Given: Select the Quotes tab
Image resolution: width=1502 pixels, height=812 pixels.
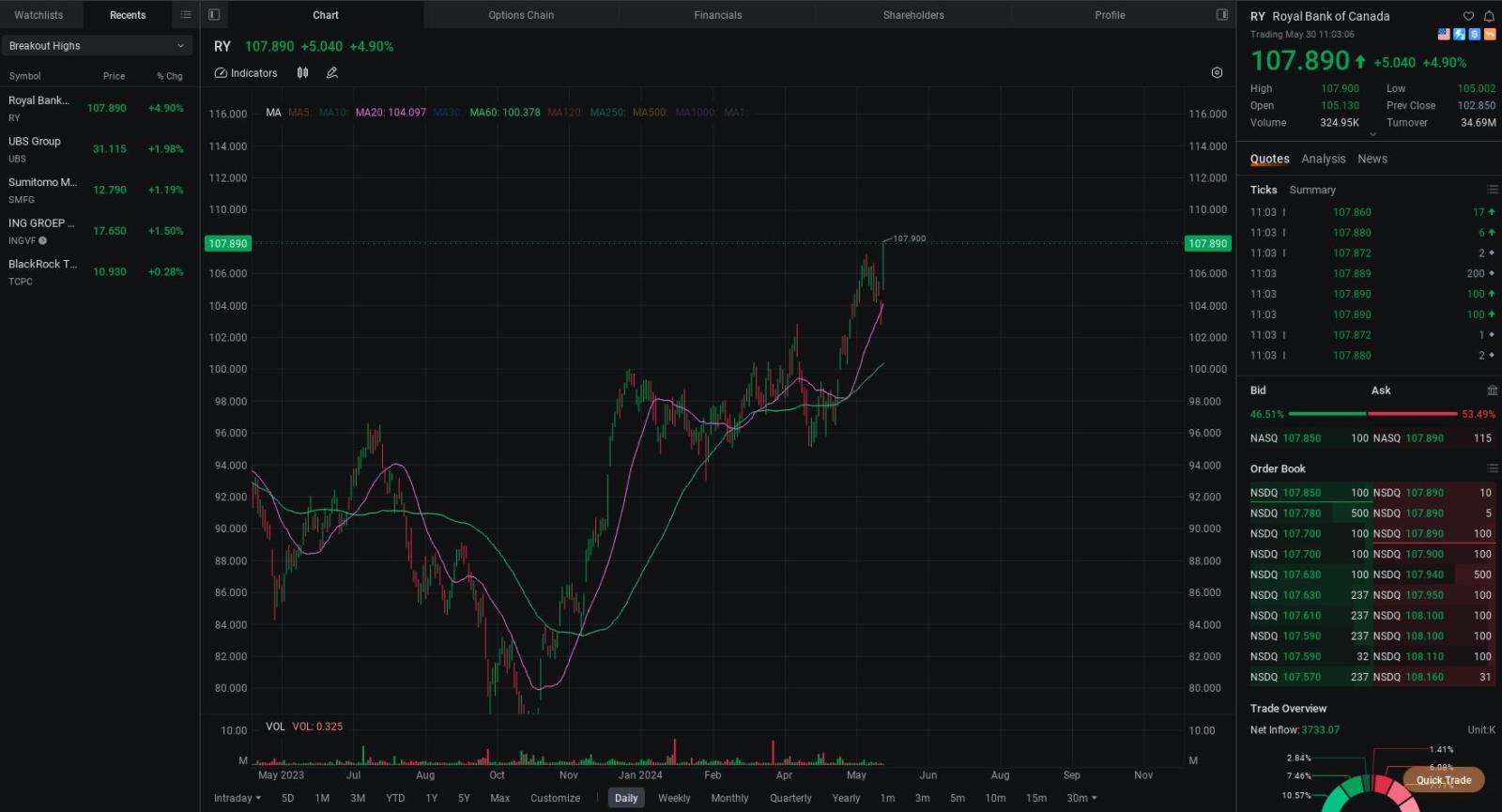Looking at the screenshot, I should coord(1270,159).
